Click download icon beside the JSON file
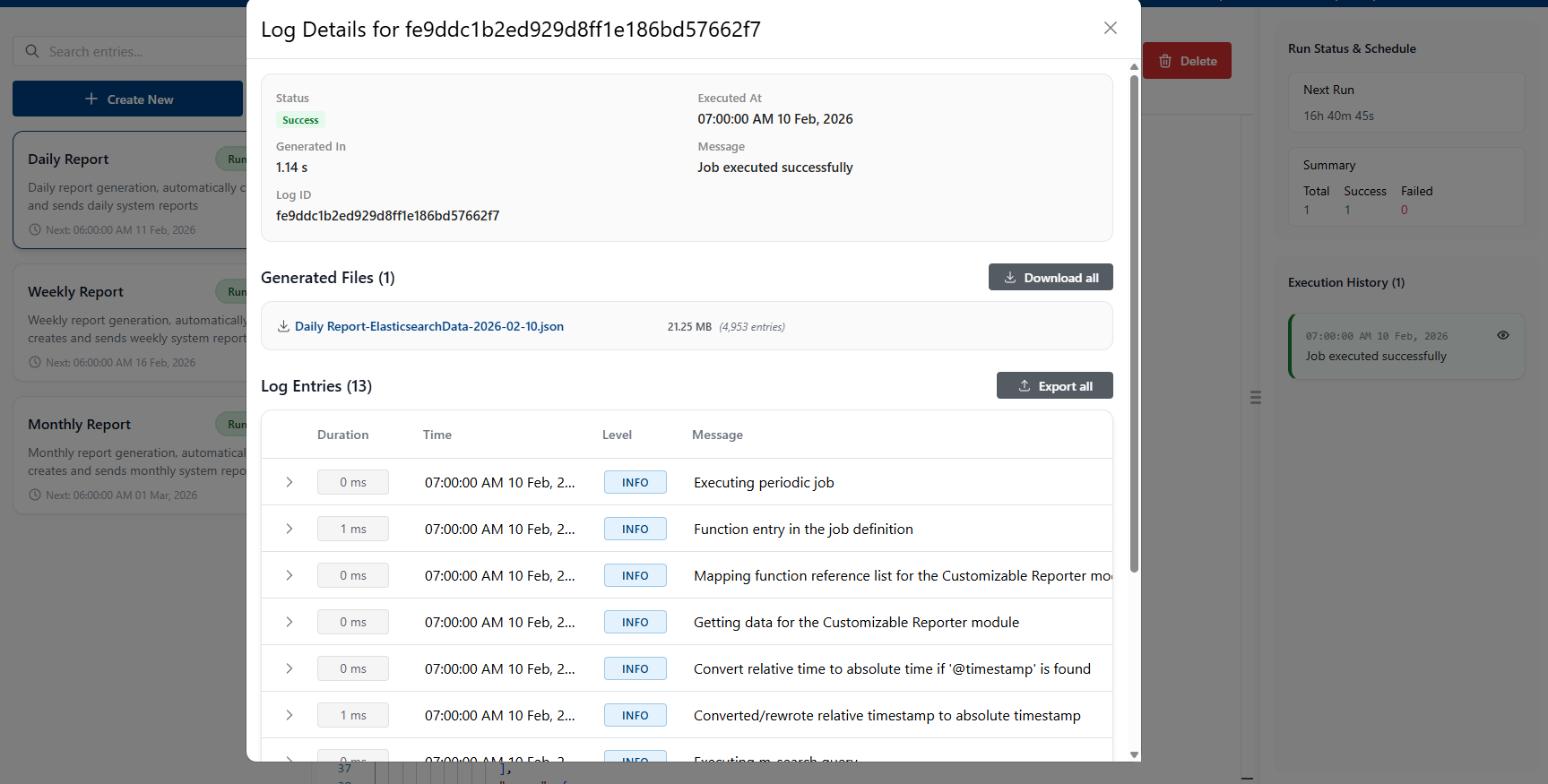Image resolution: width=1548 pixels, height=784 pixels. click(x=283, y=327)
